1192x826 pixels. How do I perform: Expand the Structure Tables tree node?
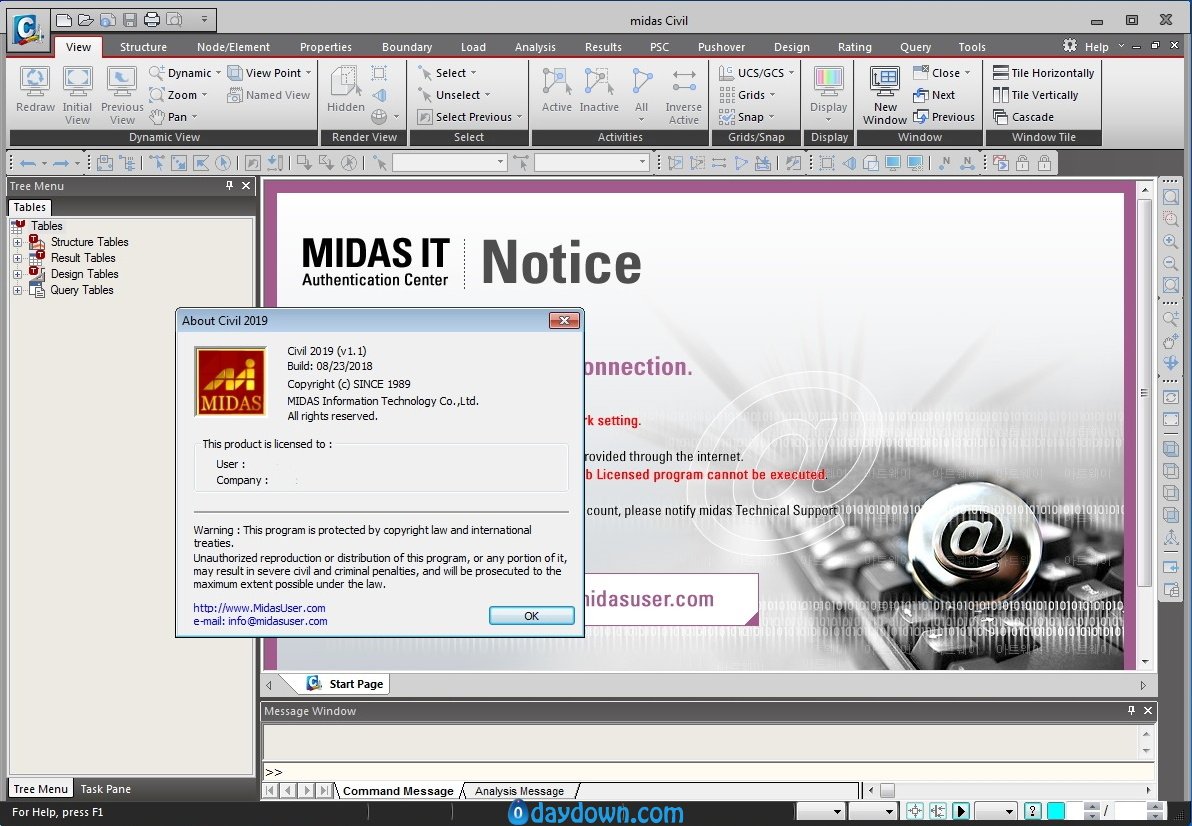click(x=17, y=242)
